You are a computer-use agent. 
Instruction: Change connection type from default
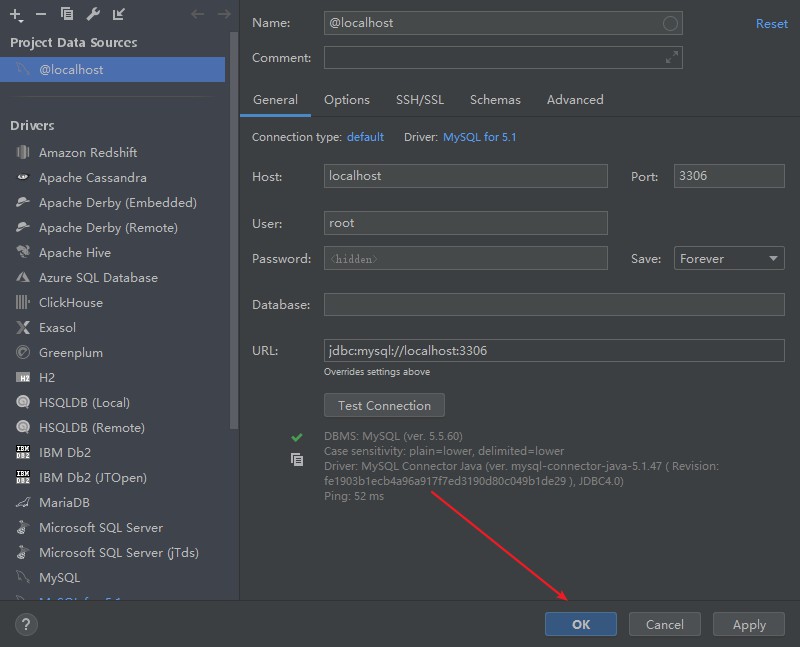[x=364, y=137]
